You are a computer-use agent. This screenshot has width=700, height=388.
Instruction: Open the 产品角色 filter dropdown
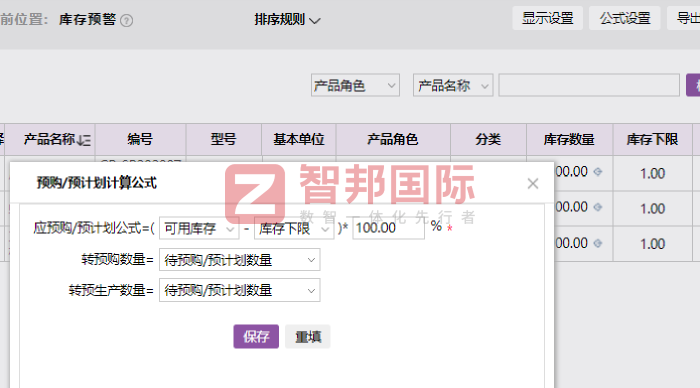click(x=355, y=85)
